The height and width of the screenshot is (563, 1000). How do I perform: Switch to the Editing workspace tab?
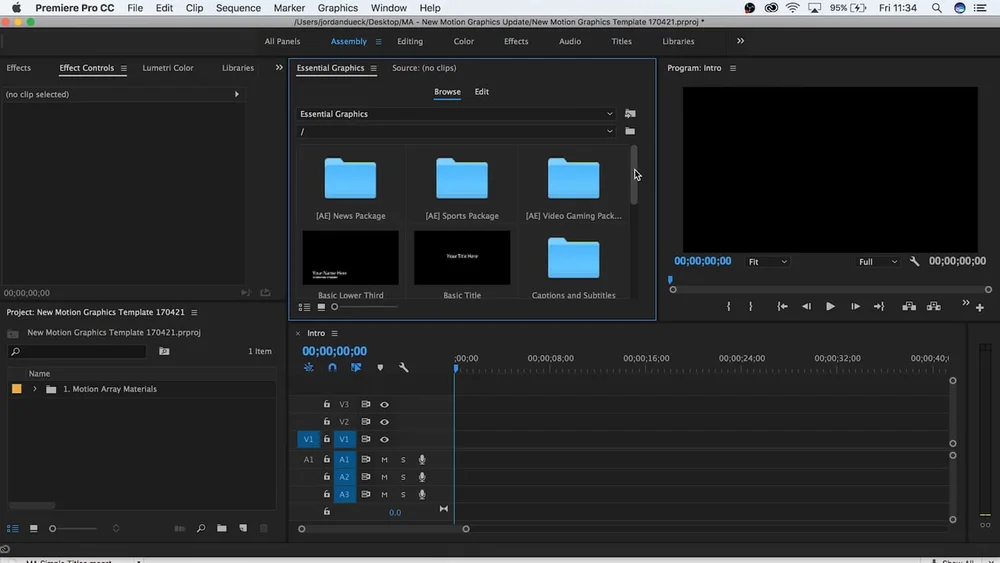410,42
